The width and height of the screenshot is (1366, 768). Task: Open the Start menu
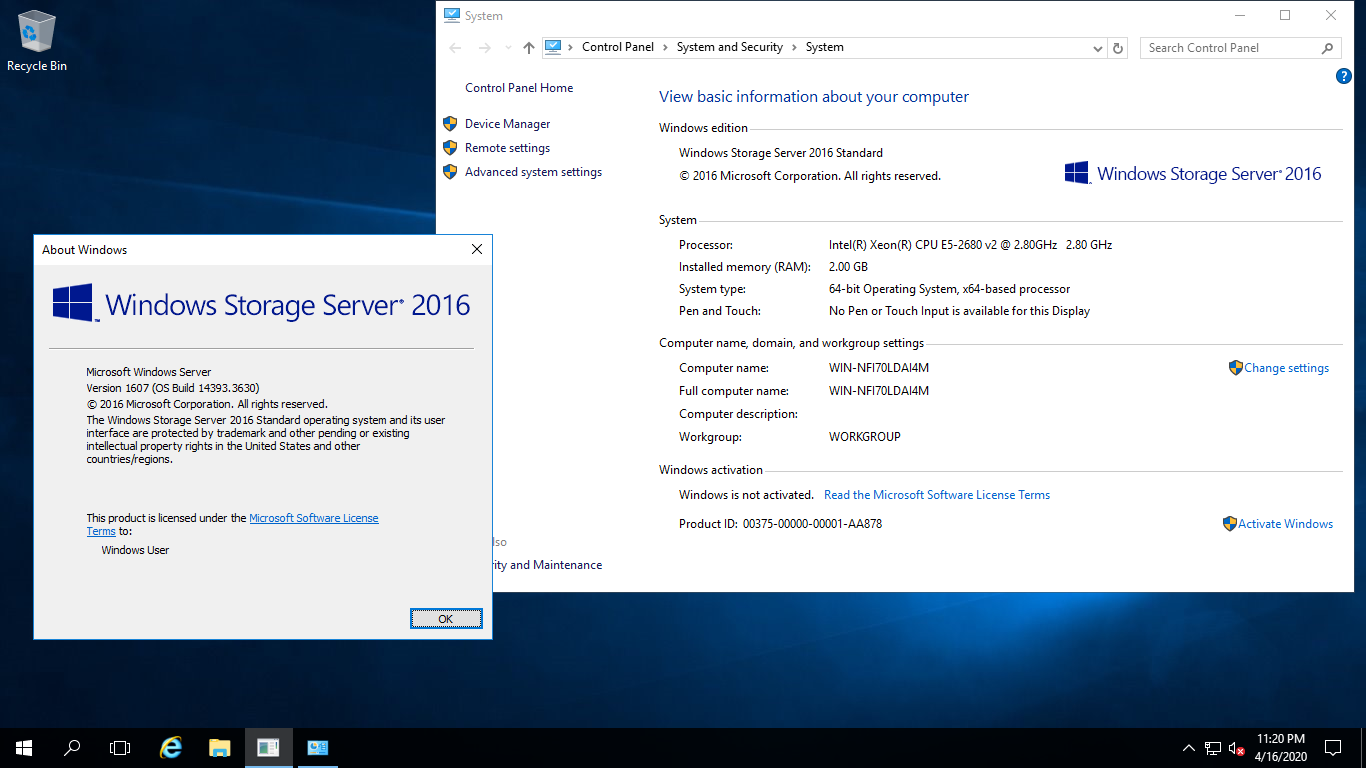24,747
